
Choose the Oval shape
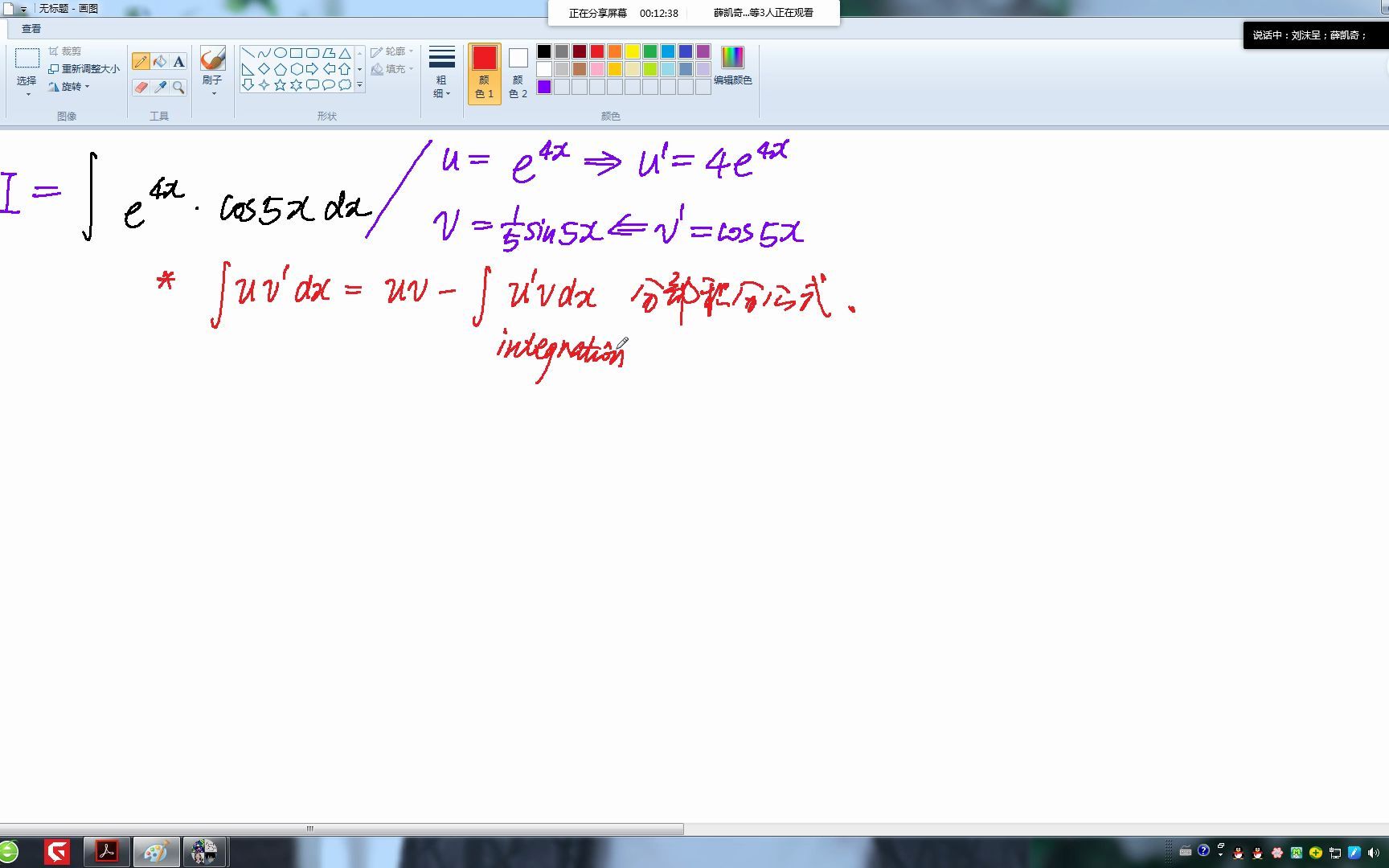(280, 53)
